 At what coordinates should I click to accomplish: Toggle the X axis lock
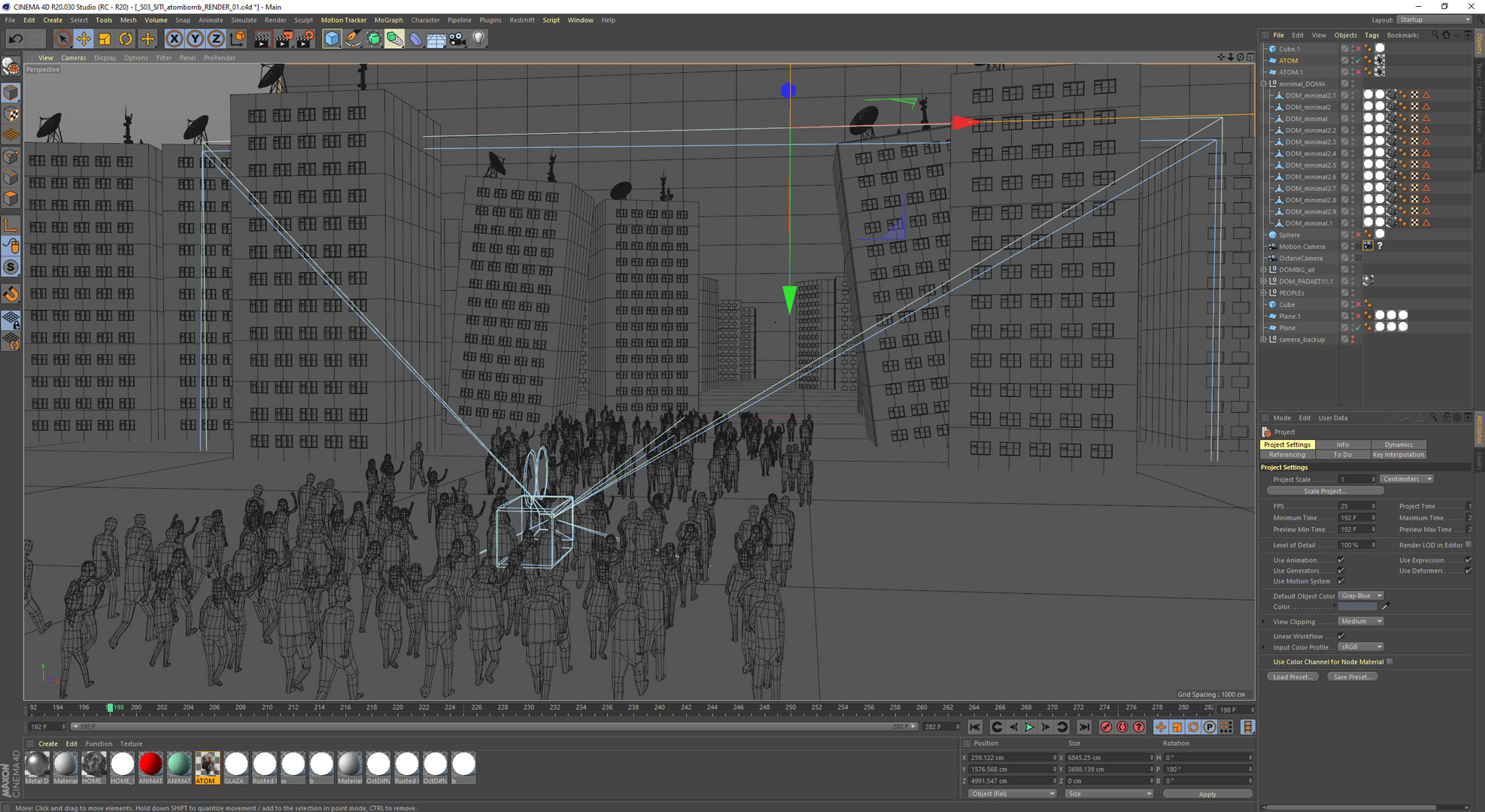point(174,39)
